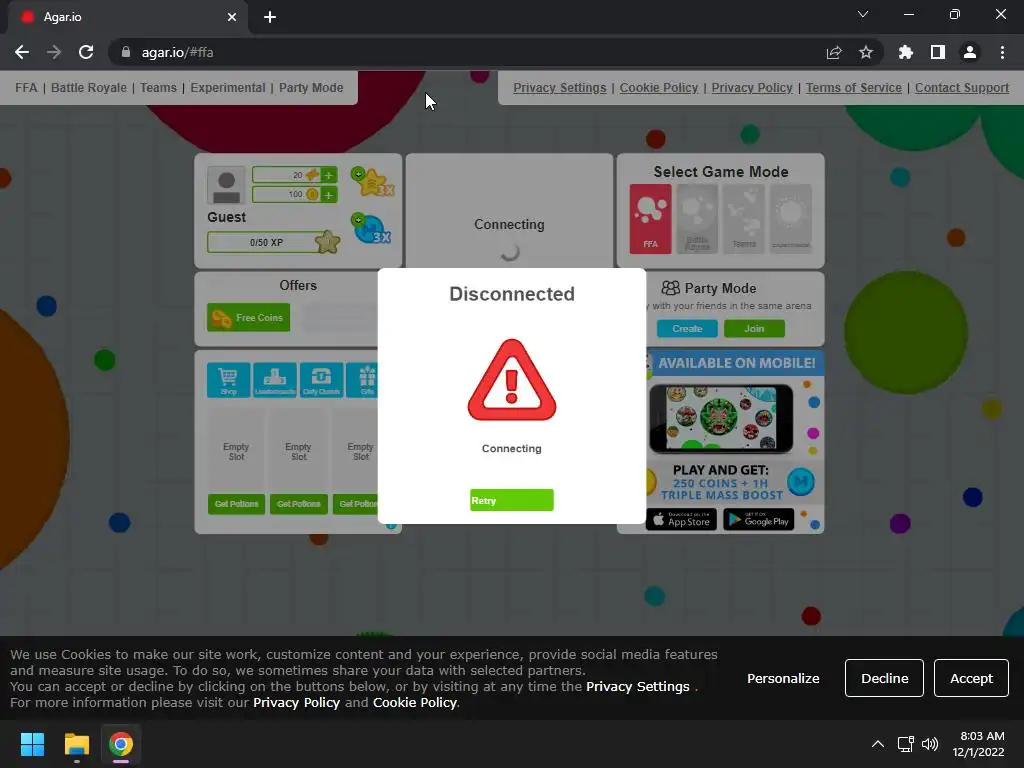Share this page icon in address bar
1024x768 pixels.
[834, 52]
